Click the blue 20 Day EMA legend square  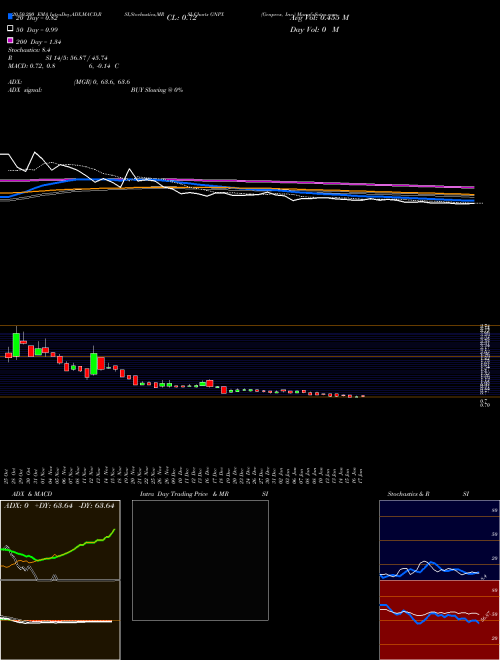click(x=10, y=16)
